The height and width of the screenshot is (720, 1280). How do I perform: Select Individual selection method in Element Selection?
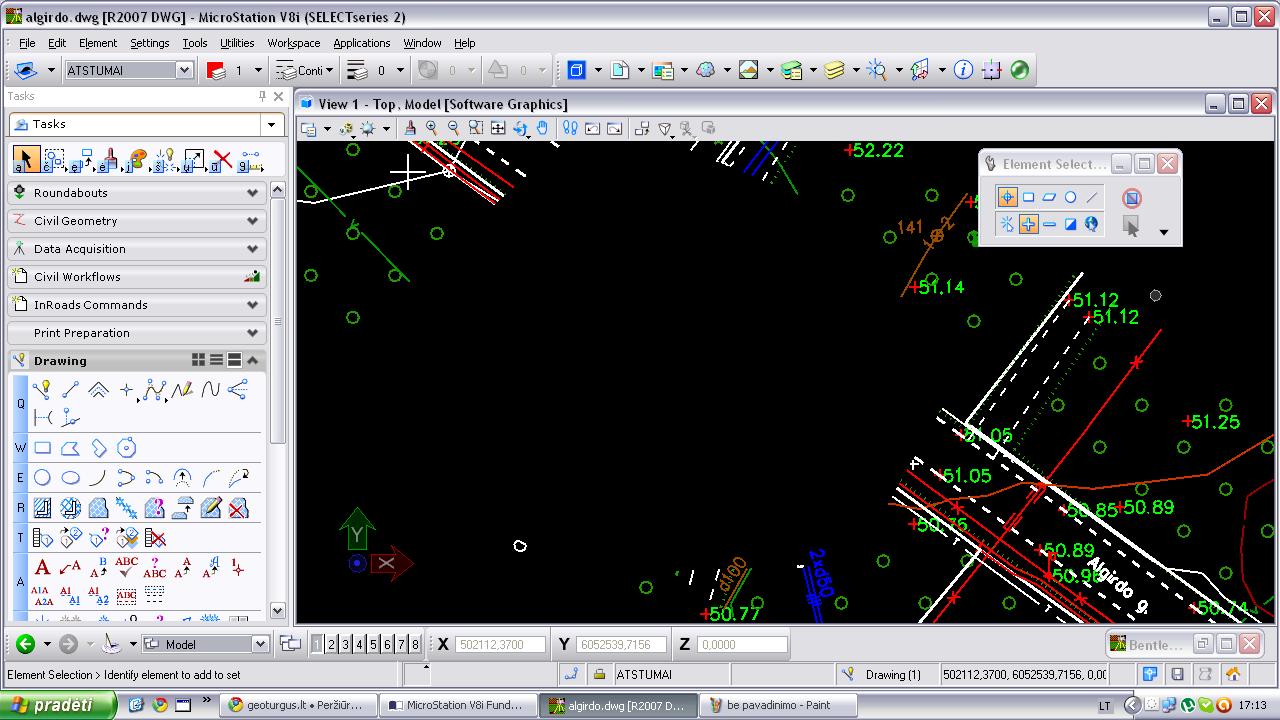tap(1007, 197)
